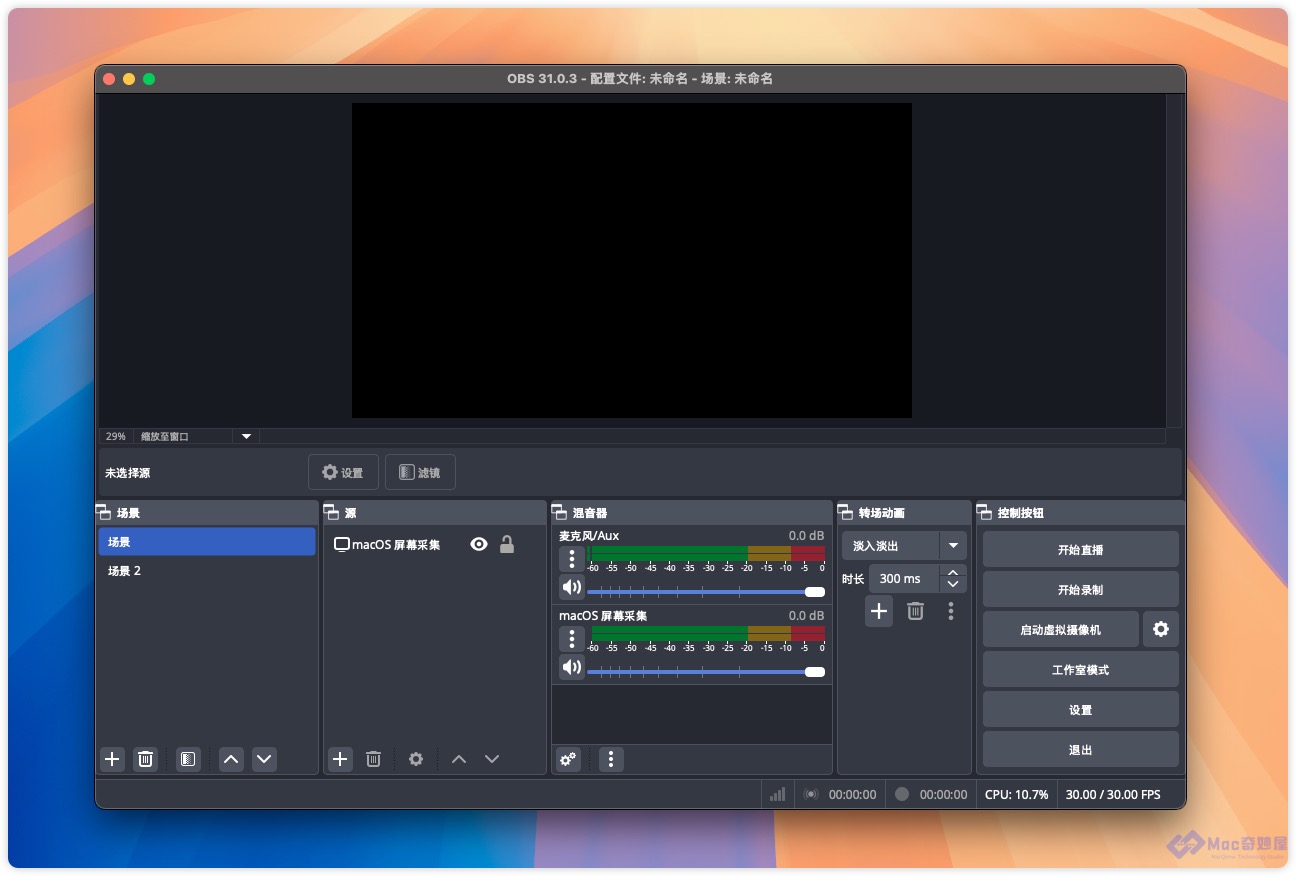The width and height of the screenshot is (1296, 876).
Task: Mute the macOS 屏幕采集 audio speaker icon
Action: (x=571, y=667)
